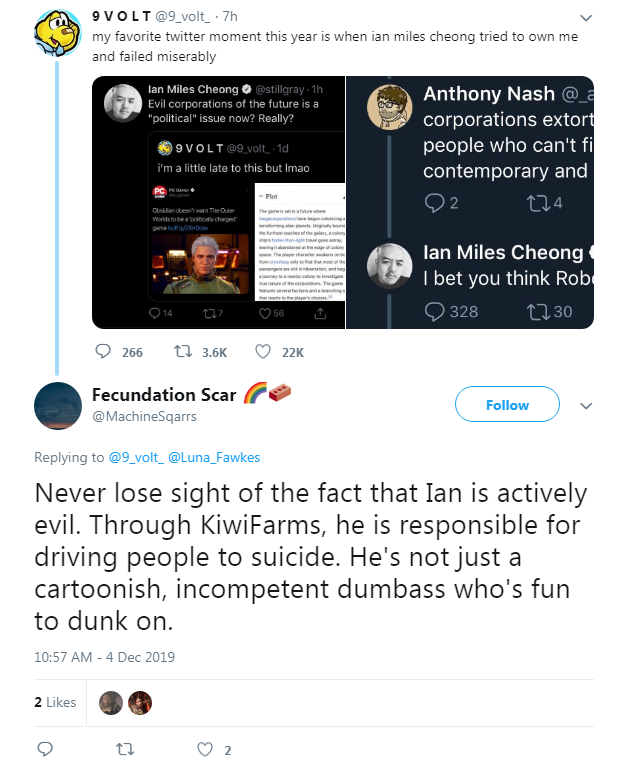Open the @9_volt_ reply mention link

pos(136,457)
